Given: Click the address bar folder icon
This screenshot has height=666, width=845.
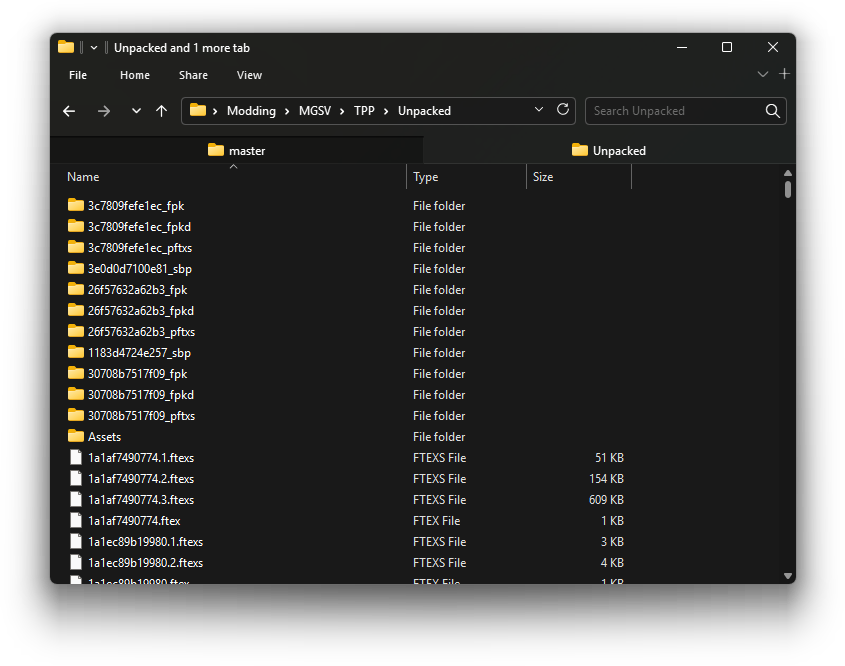Looking at the screenshot, I should (x=198, y=110).
